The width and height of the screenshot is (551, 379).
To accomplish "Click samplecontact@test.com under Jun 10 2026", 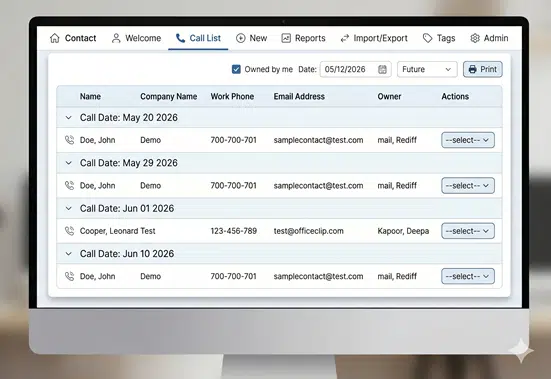I will click(318, 276).
